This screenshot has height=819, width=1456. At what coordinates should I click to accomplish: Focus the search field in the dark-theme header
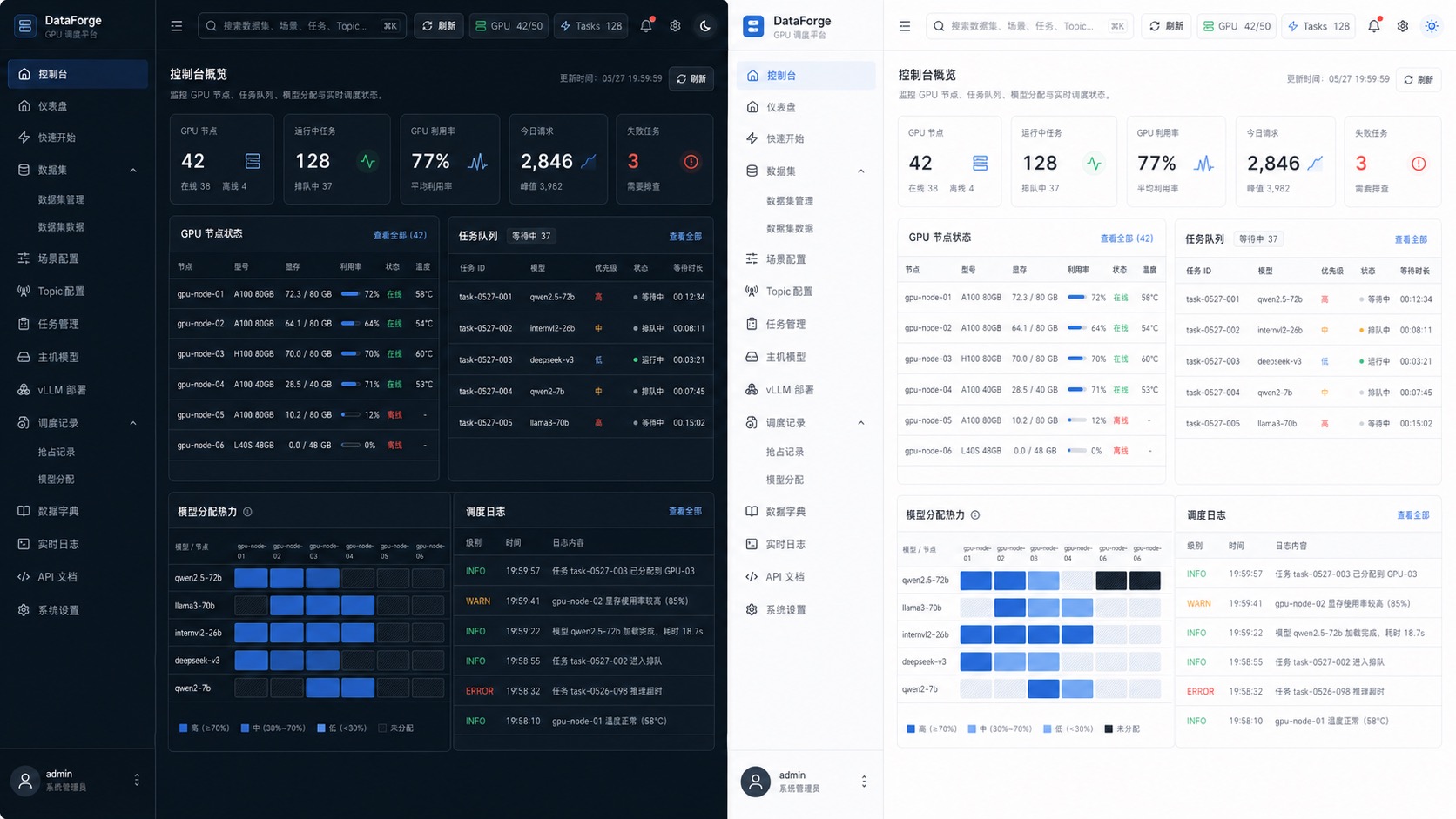coord(301,26)
